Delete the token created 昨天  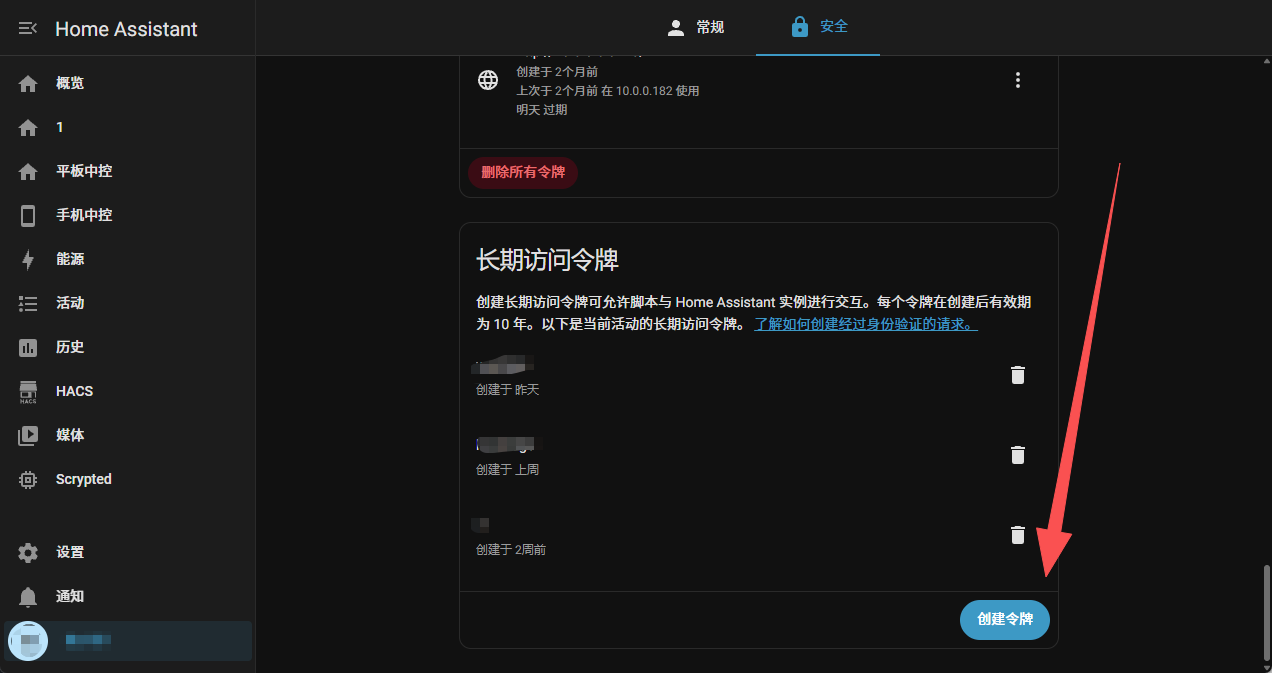point(1018,375)
